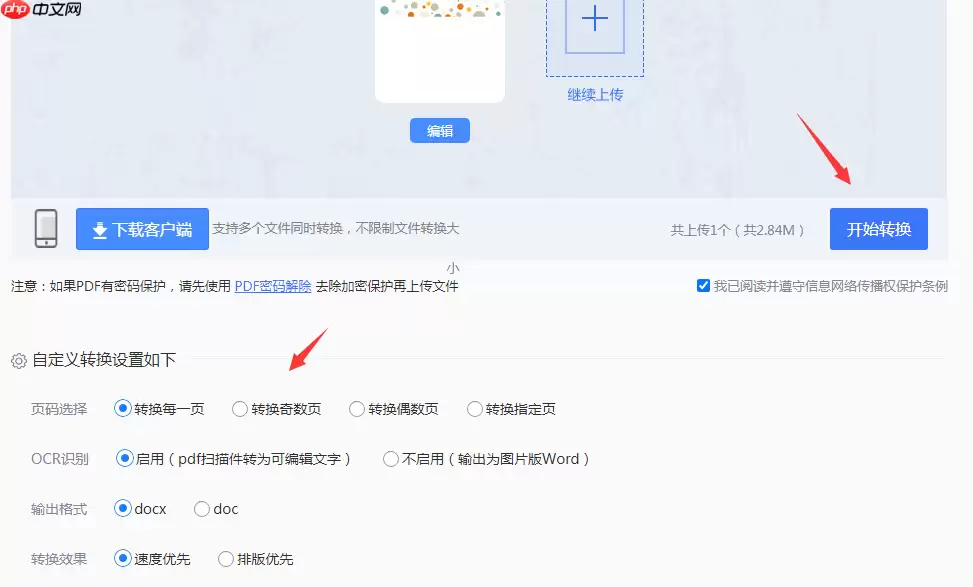973x587 pixels.
Task: Select the 转换偶数页 radio button
Action: click(x=357, y=409)
